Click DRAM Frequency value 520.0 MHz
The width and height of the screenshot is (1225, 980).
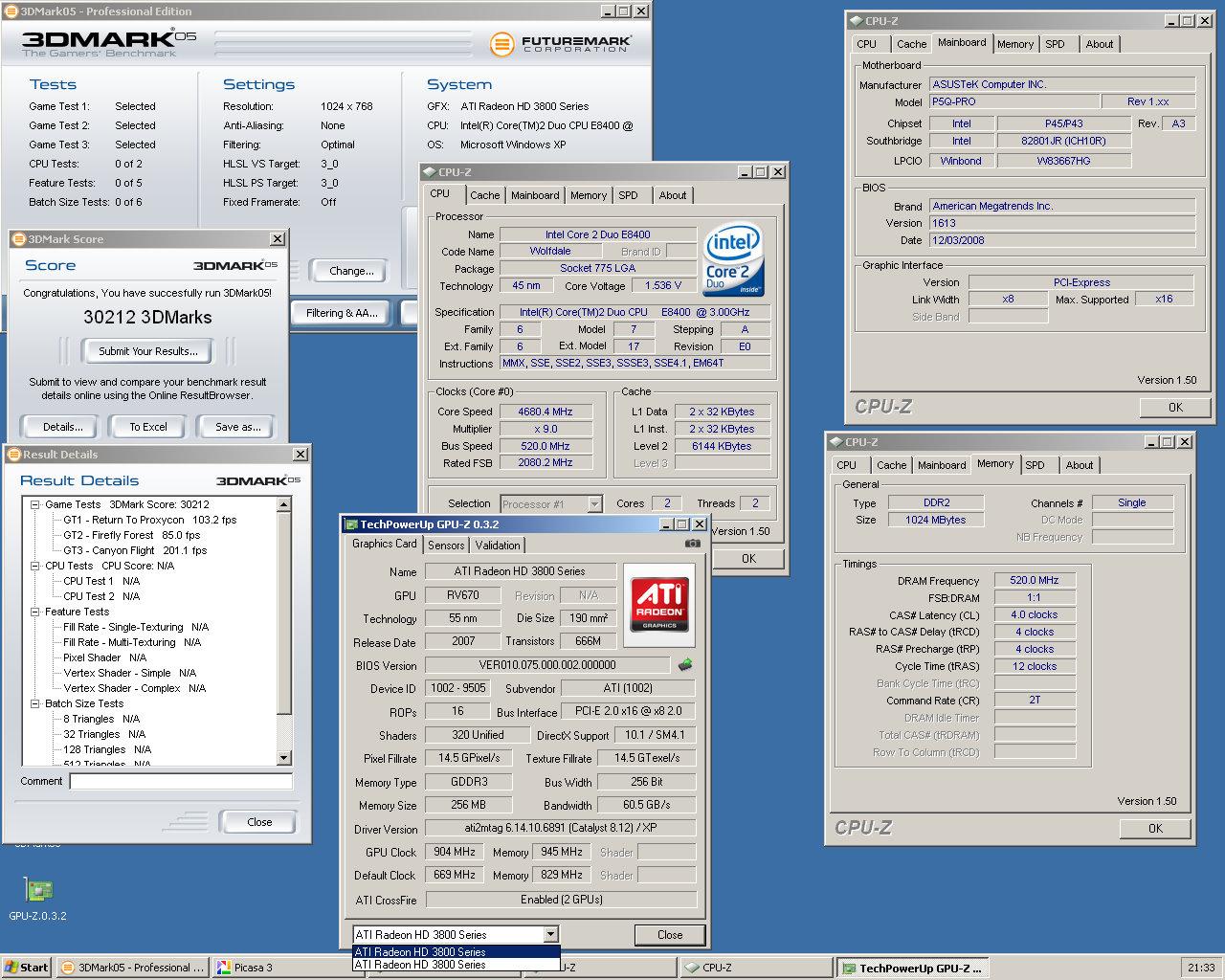point(1035,580)
